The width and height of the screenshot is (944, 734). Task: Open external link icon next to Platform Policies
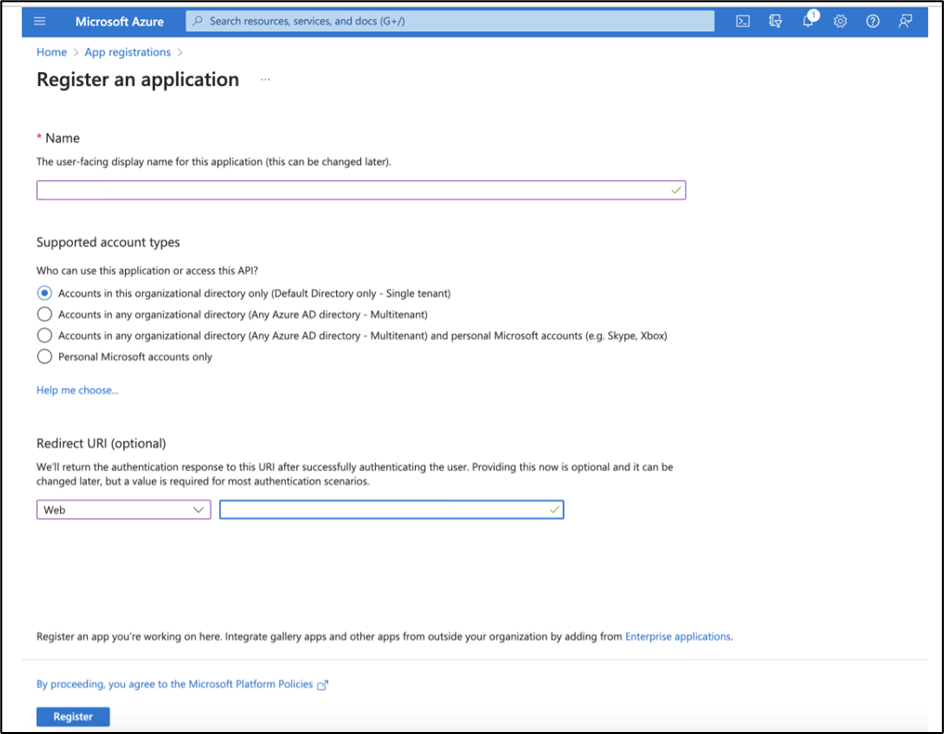point(323,685)
